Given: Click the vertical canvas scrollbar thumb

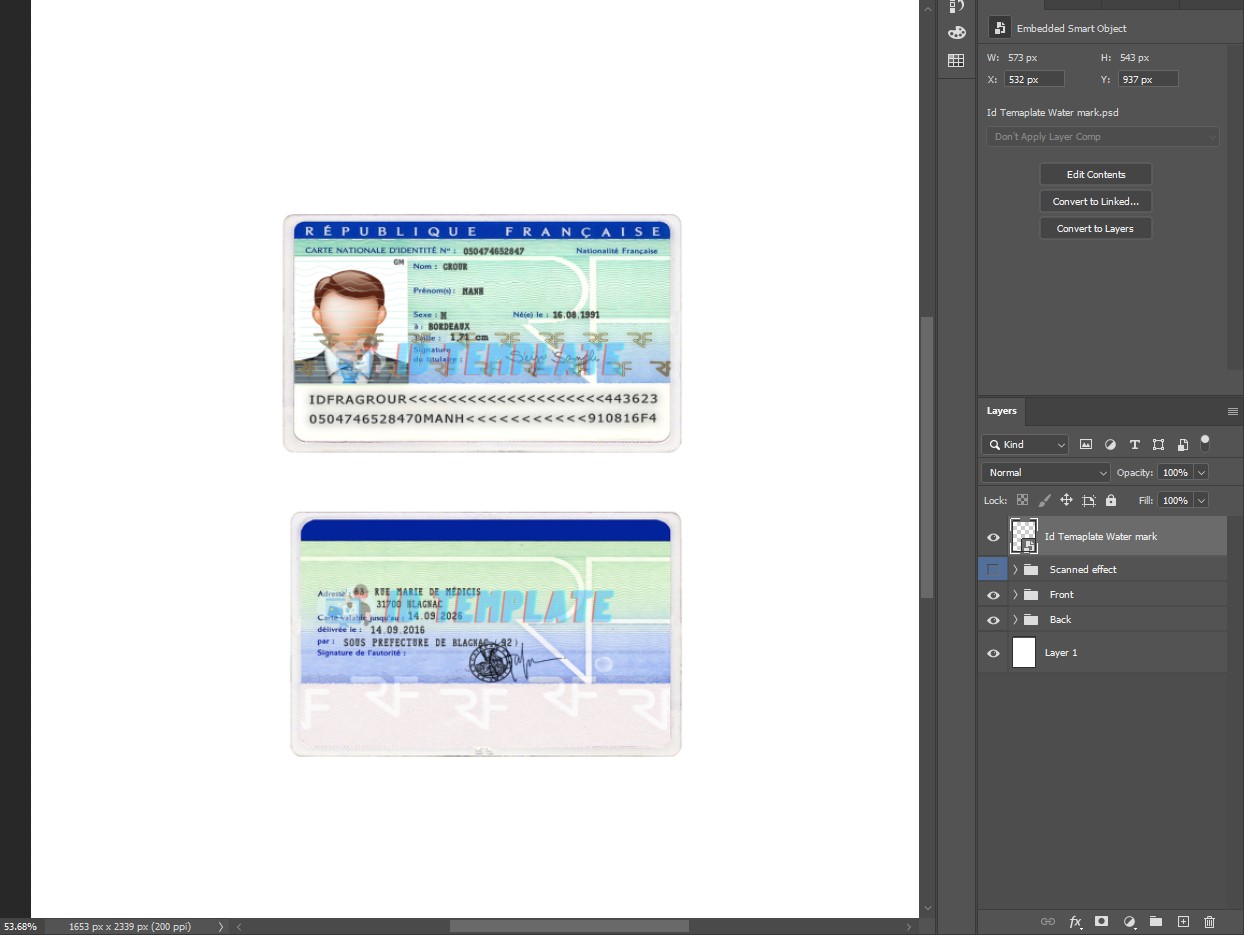Looking at the screenshot, I should tap(927, 458).
